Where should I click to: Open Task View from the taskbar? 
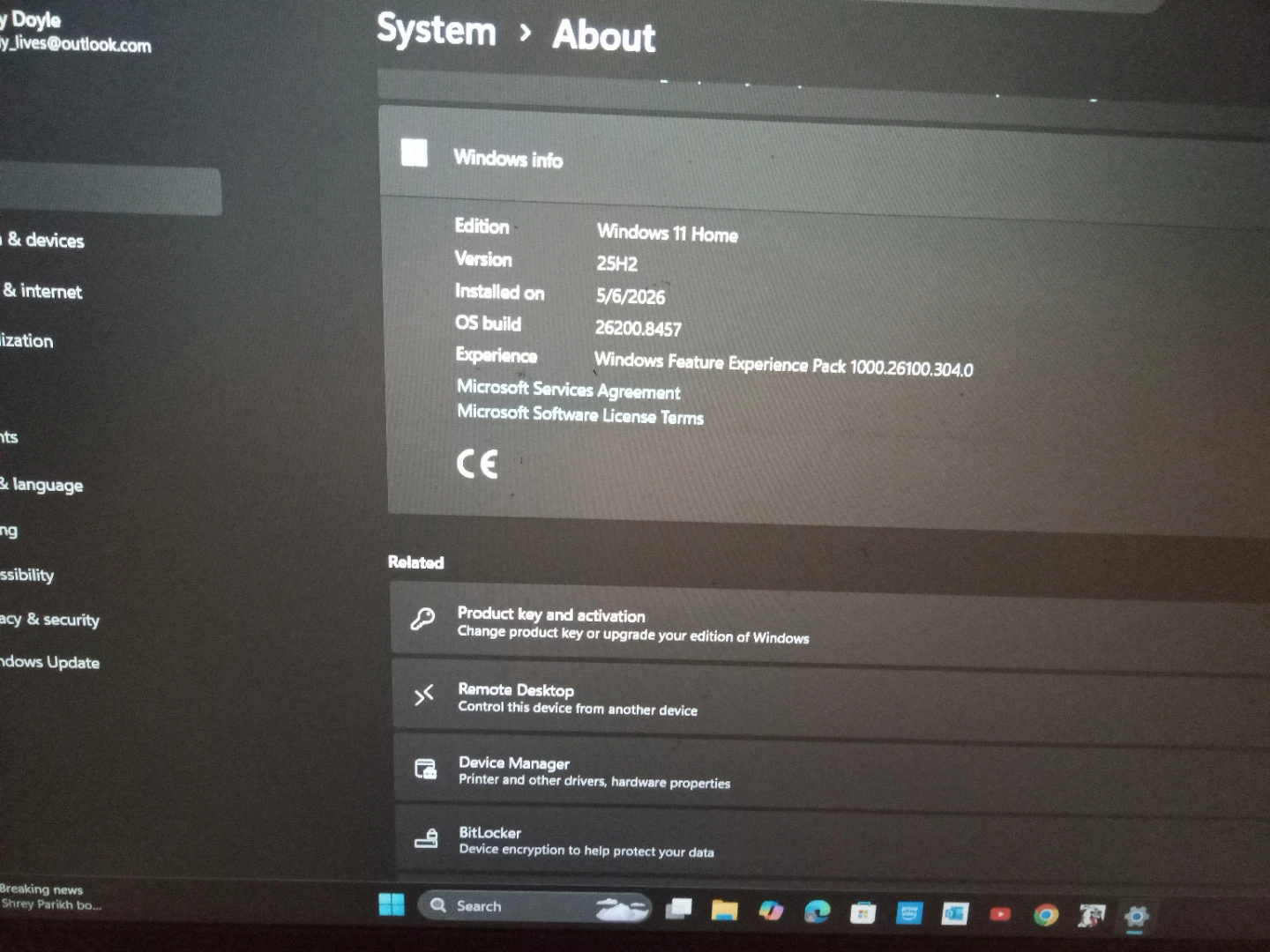(678, 909)
